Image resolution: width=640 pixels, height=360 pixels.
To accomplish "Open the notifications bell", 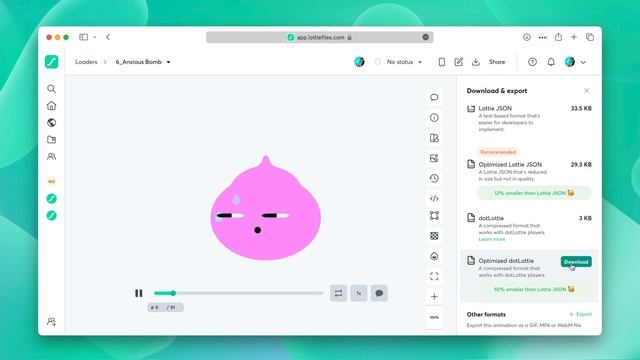I will pos(551,62).
